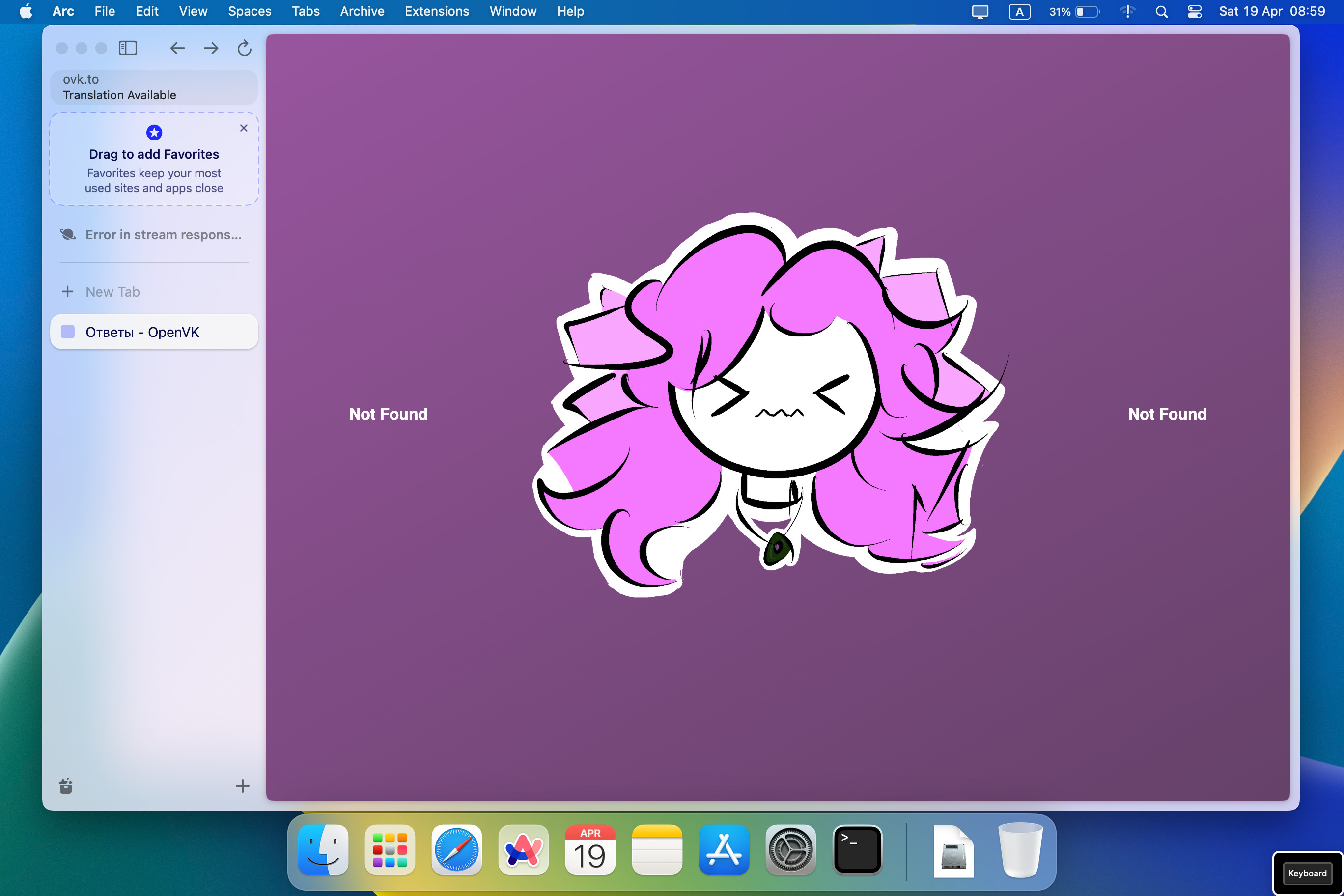1344x896 pixels.
Task: Dismiss the Drag to add Favorites card
Action: click(x=244, y=128)
